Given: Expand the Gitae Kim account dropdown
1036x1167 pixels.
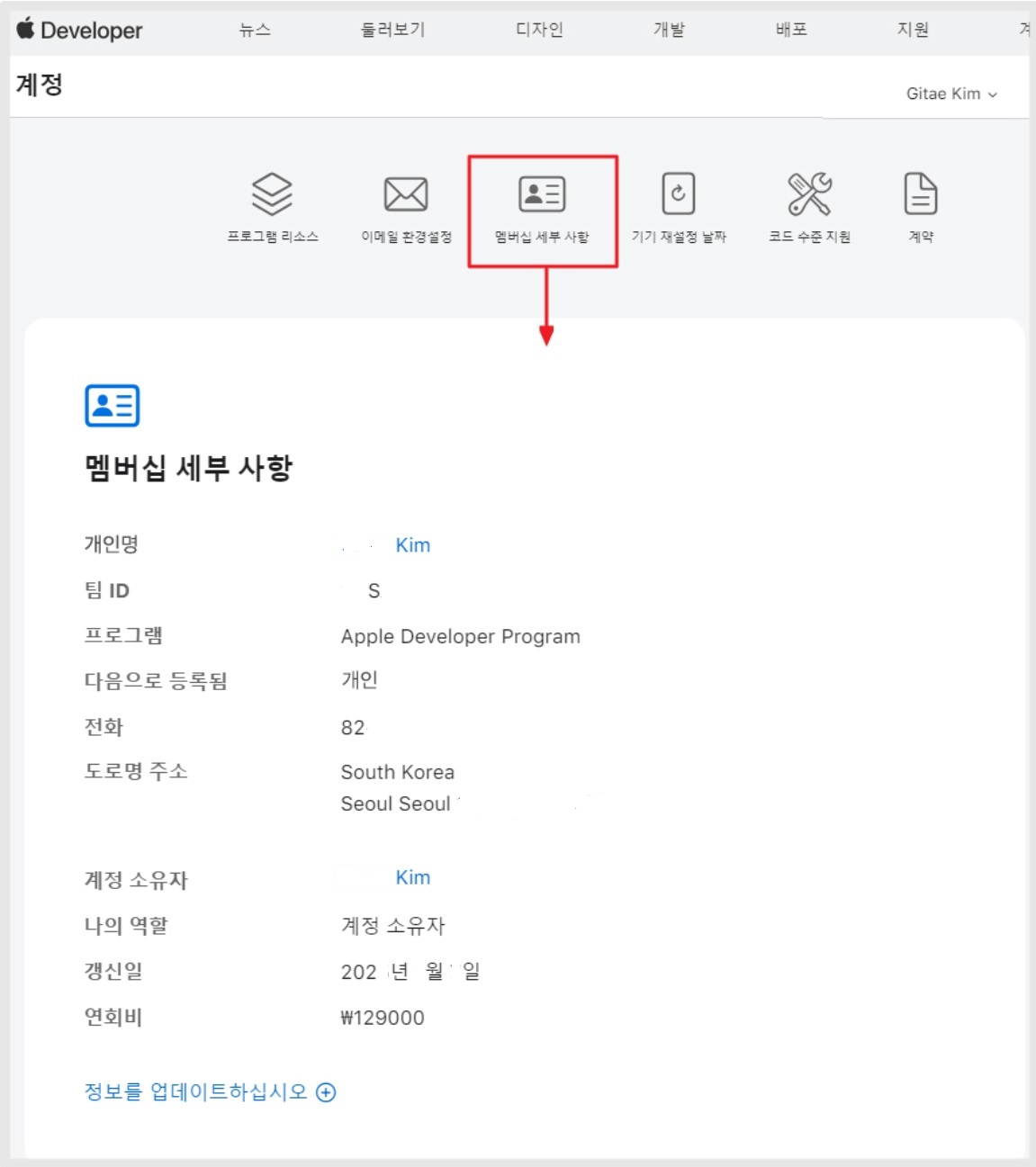Looking at the screenshot, I should pyautogui.click(x=951, y=94).
